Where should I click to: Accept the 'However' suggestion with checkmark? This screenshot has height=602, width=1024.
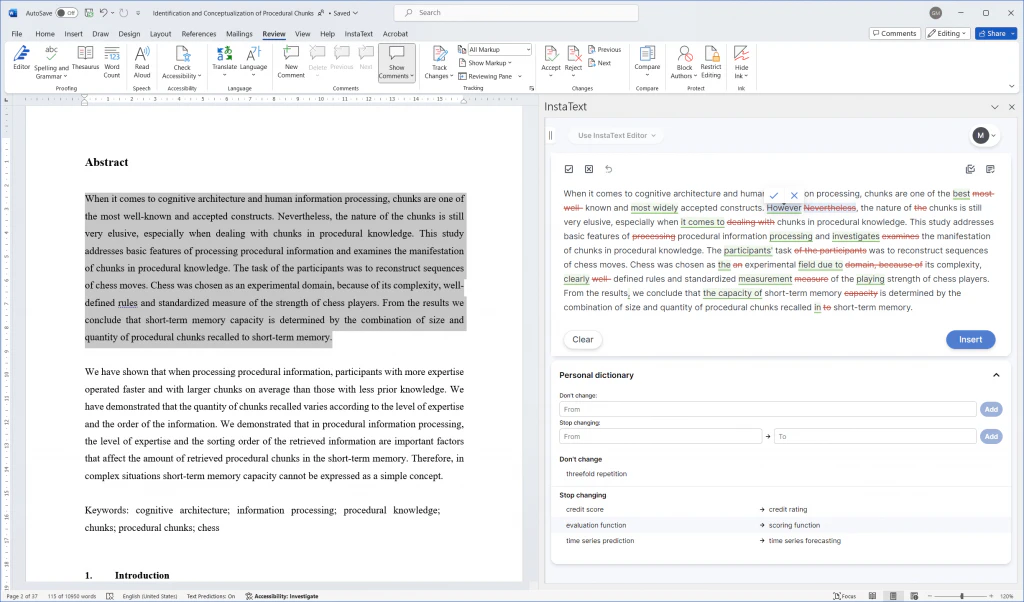point(774,195)
